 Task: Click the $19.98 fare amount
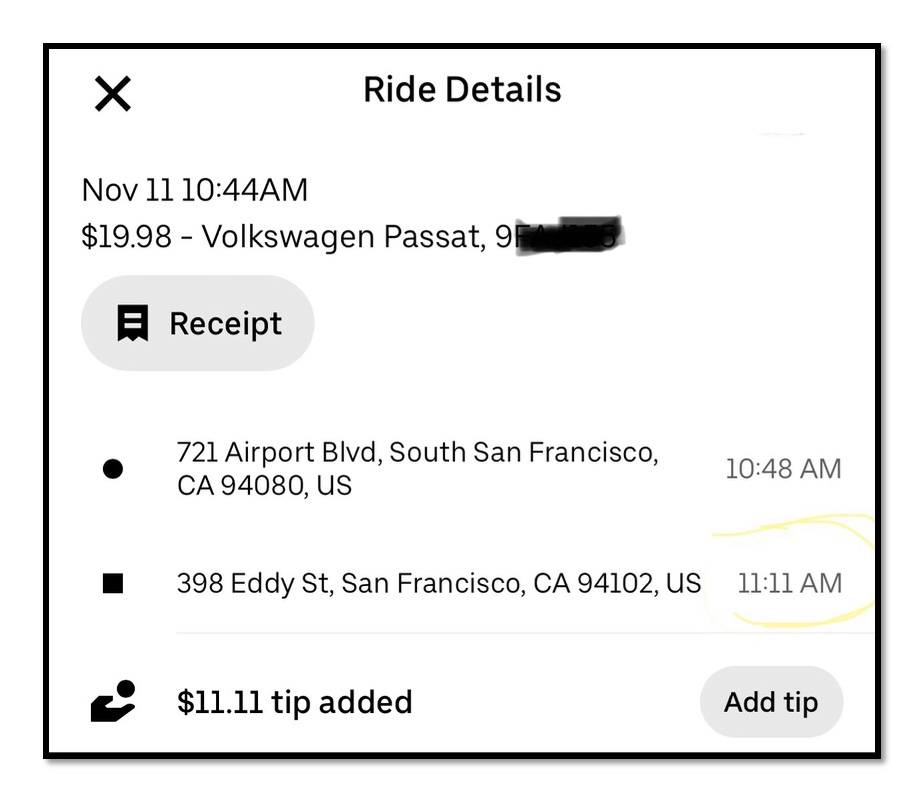126,236
